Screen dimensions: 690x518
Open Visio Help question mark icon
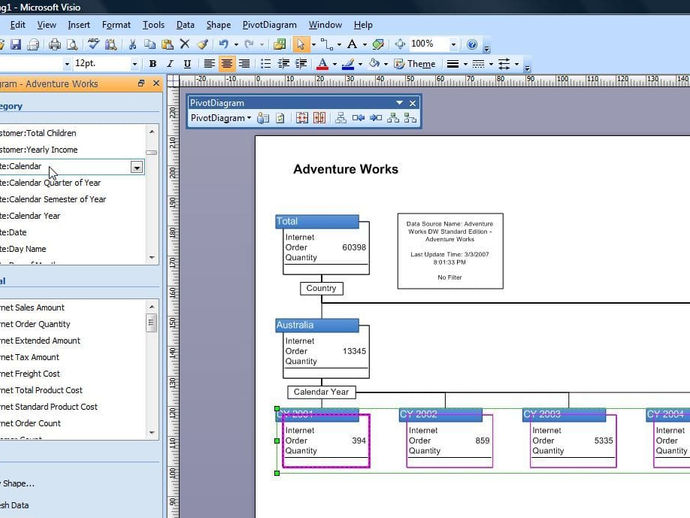click(x=472, y=44)
